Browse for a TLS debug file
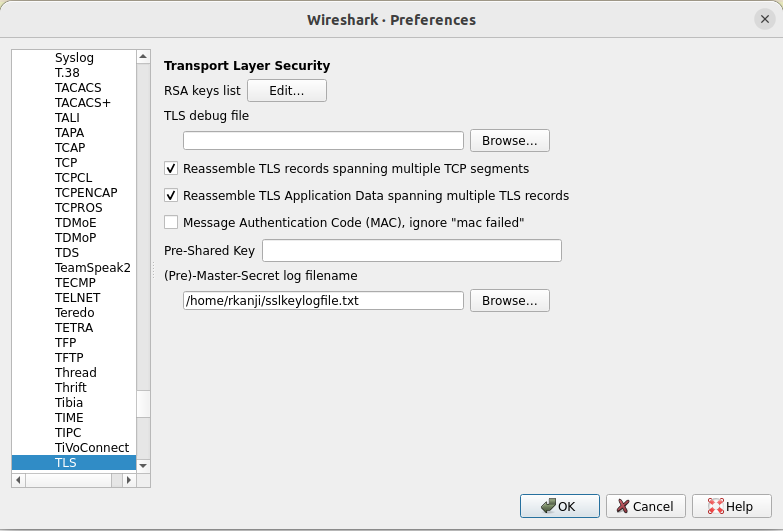This screenshot has height=531, width=783. tap(509, 140)
